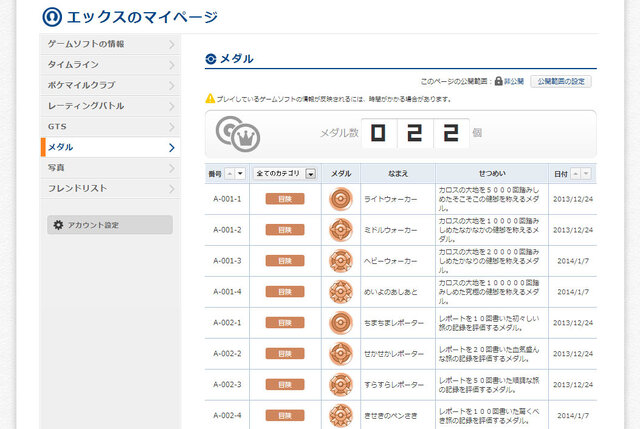Open ゲームソフトの情報 menu item
This screenshot has width=640, height=429.
(x=110, y=44)
